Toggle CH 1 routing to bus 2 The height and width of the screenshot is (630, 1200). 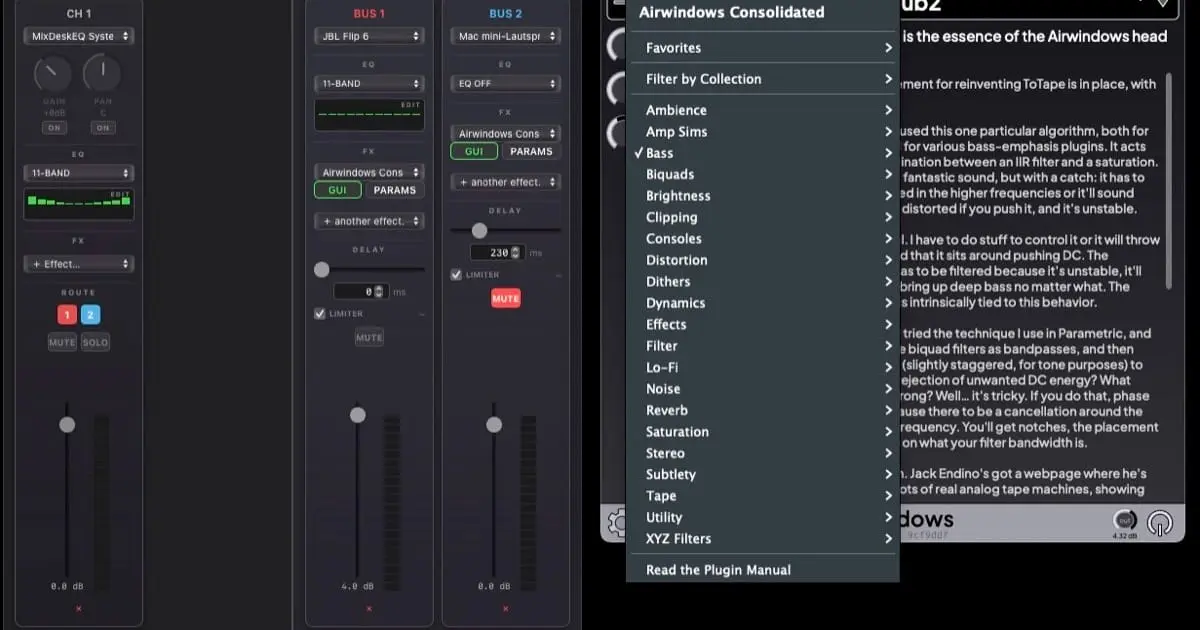90,315
